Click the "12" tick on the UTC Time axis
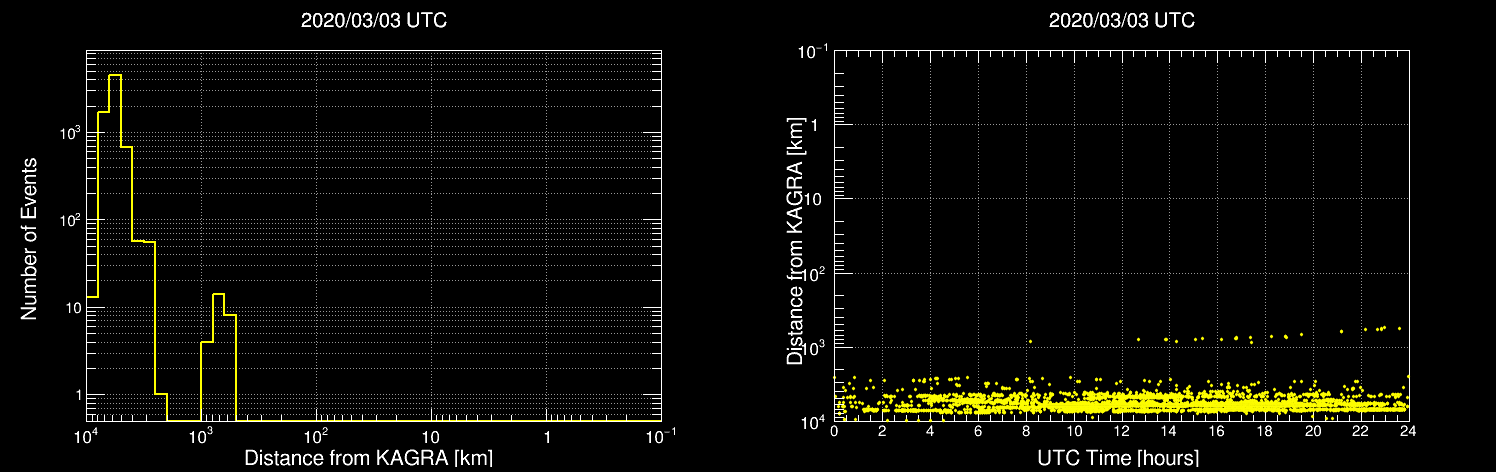1496x472 pixels. coord(1121,431)
